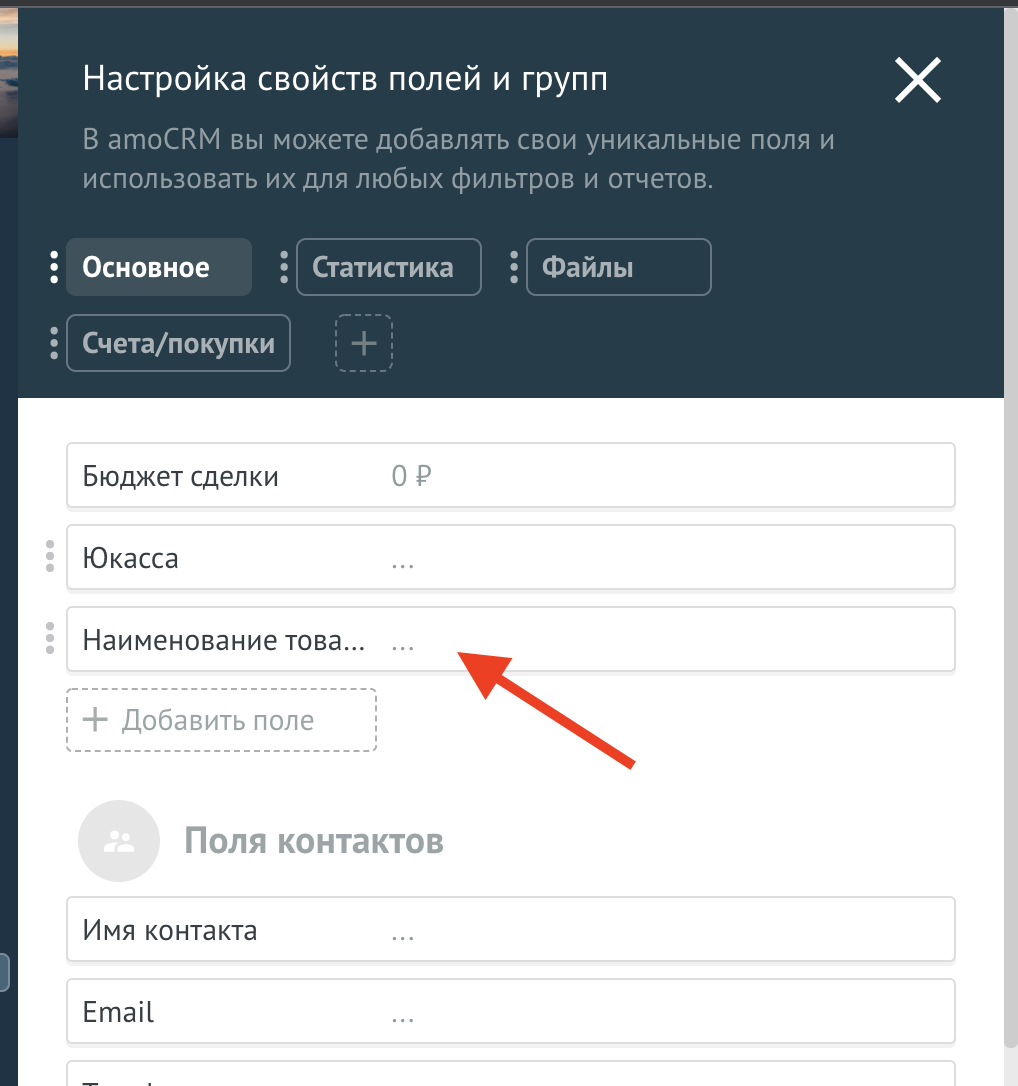The image size is (1018, 1086).
Task: Click drag handle next to Наименование това... field
Action: point(50,638)
